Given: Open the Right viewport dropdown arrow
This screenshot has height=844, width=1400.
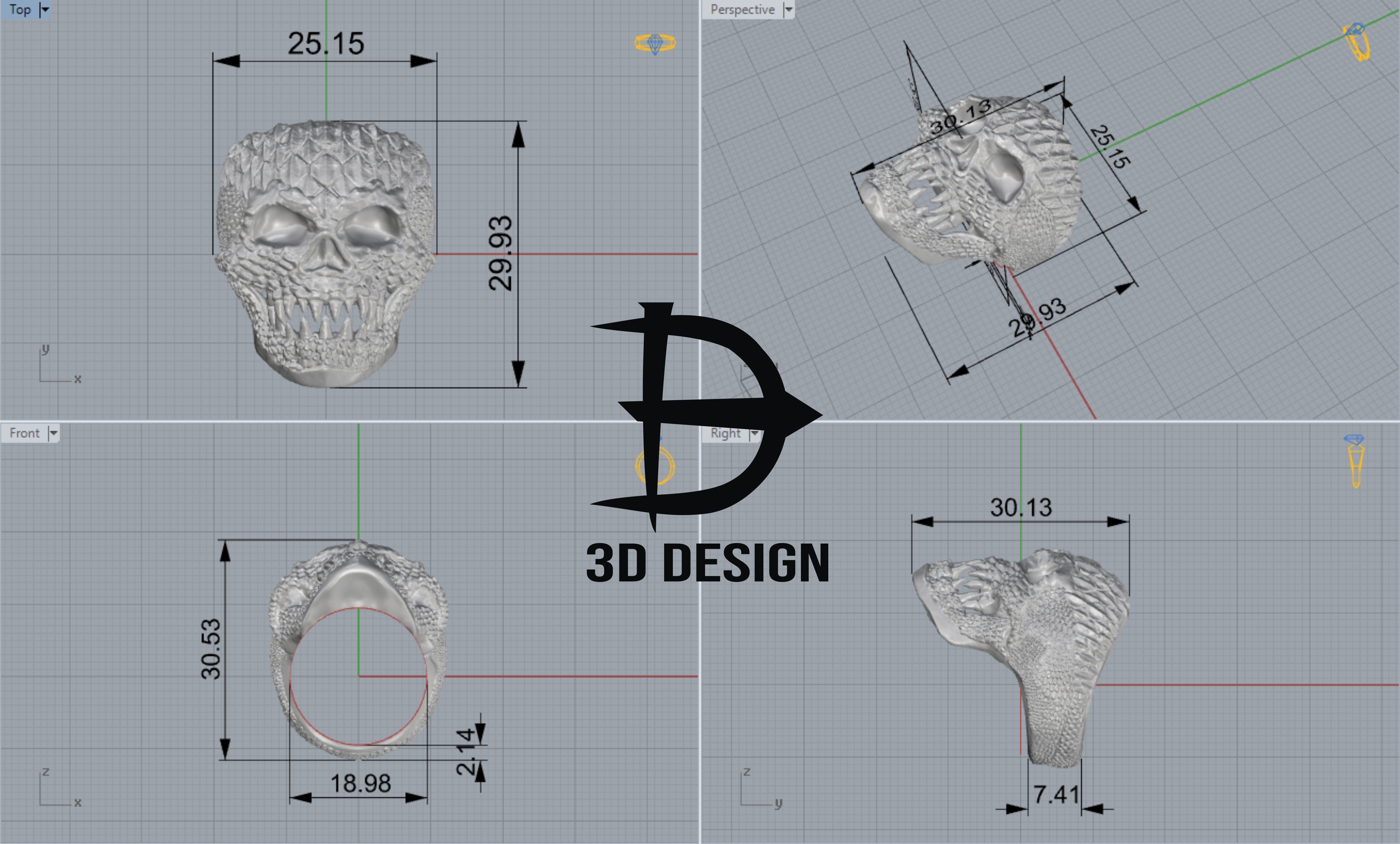Looking at the screenshot, I should pyautogui.click(x=755, y=433).
